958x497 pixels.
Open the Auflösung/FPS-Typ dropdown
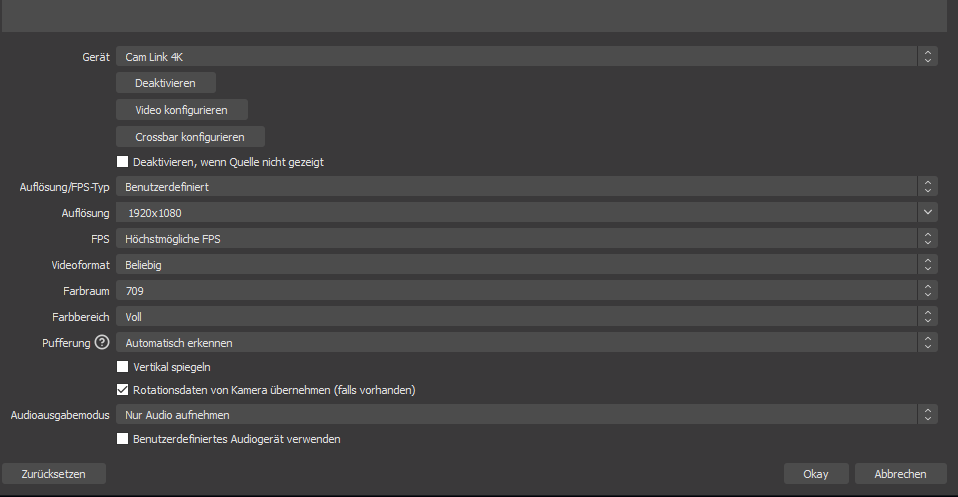(x=526, y=187)
